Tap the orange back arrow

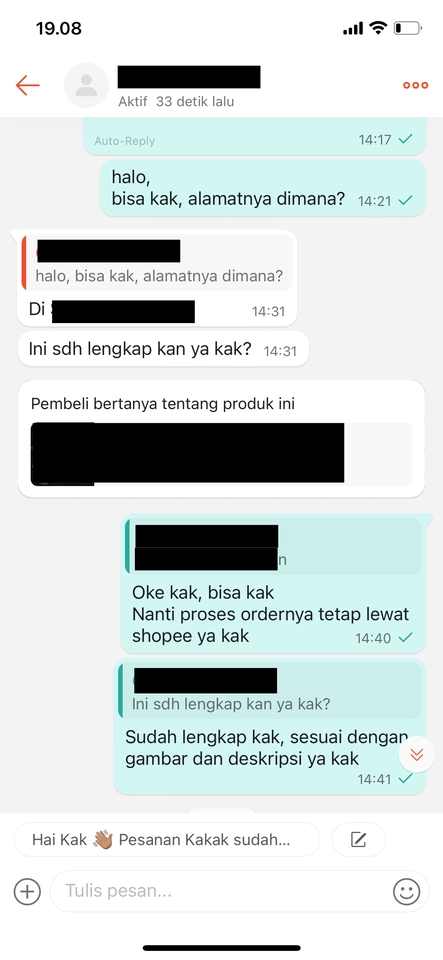point(28,85)
